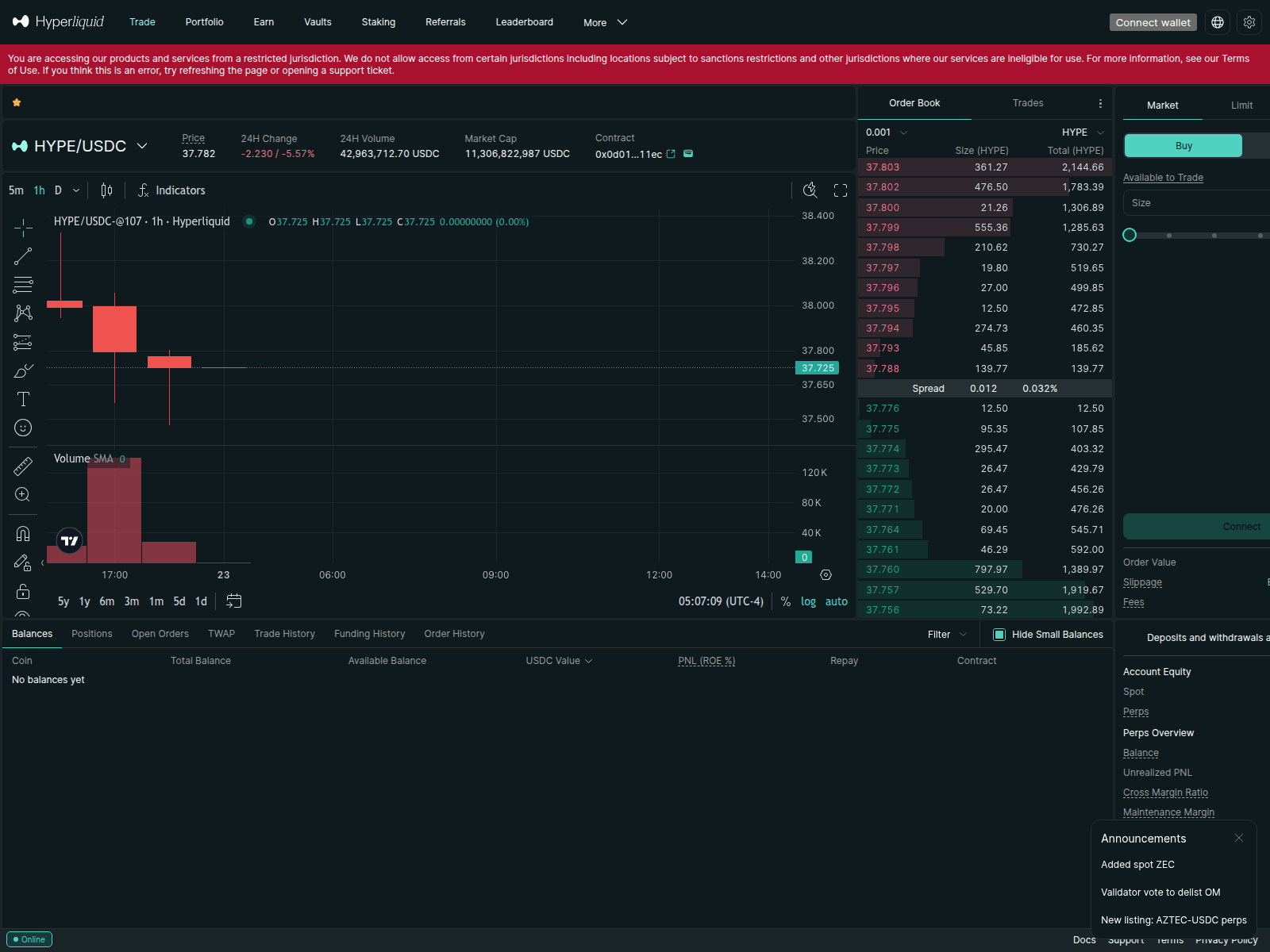The height and width of the screenshot is (952, 1270).
Task: Open the 0.001 price grouping dropdown
Action: [887, 132]
